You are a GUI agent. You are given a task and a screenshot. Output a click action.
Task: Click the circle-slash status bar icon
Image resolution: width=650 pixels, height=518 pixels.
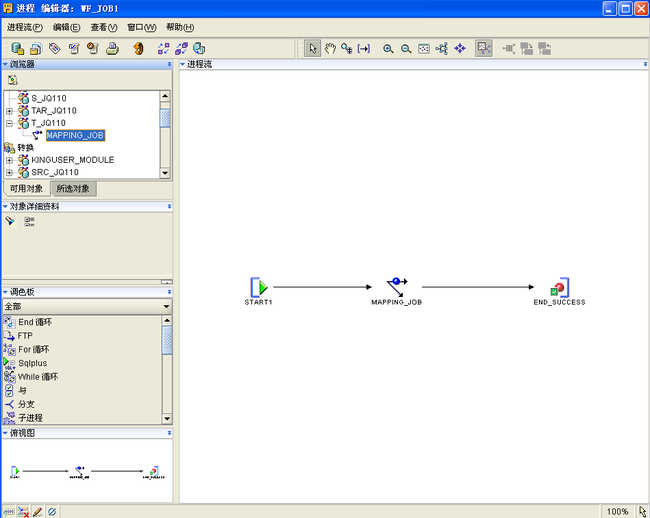click(52, 512)
